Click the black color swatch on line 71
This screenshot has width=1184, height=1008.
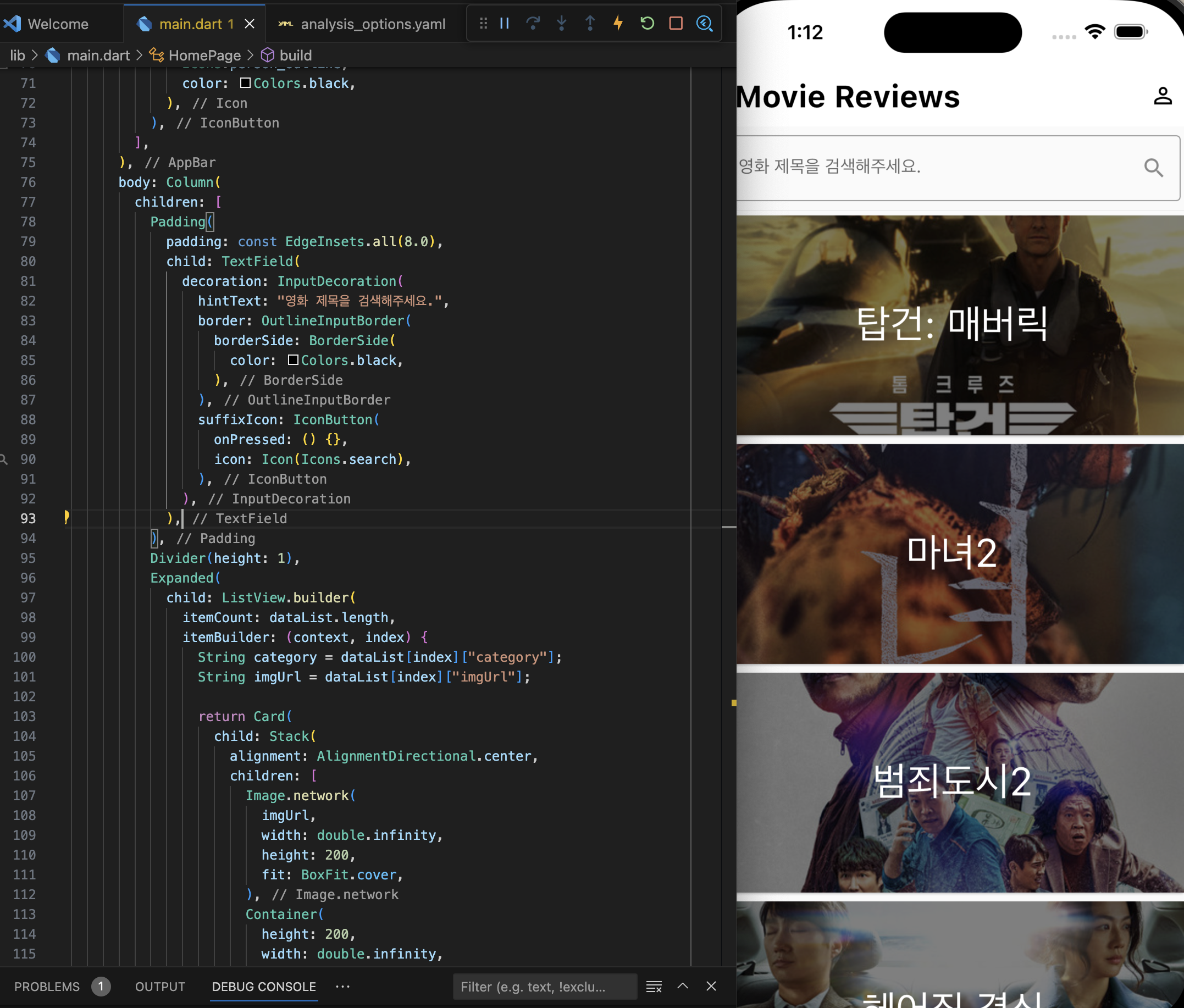point(245,83)
